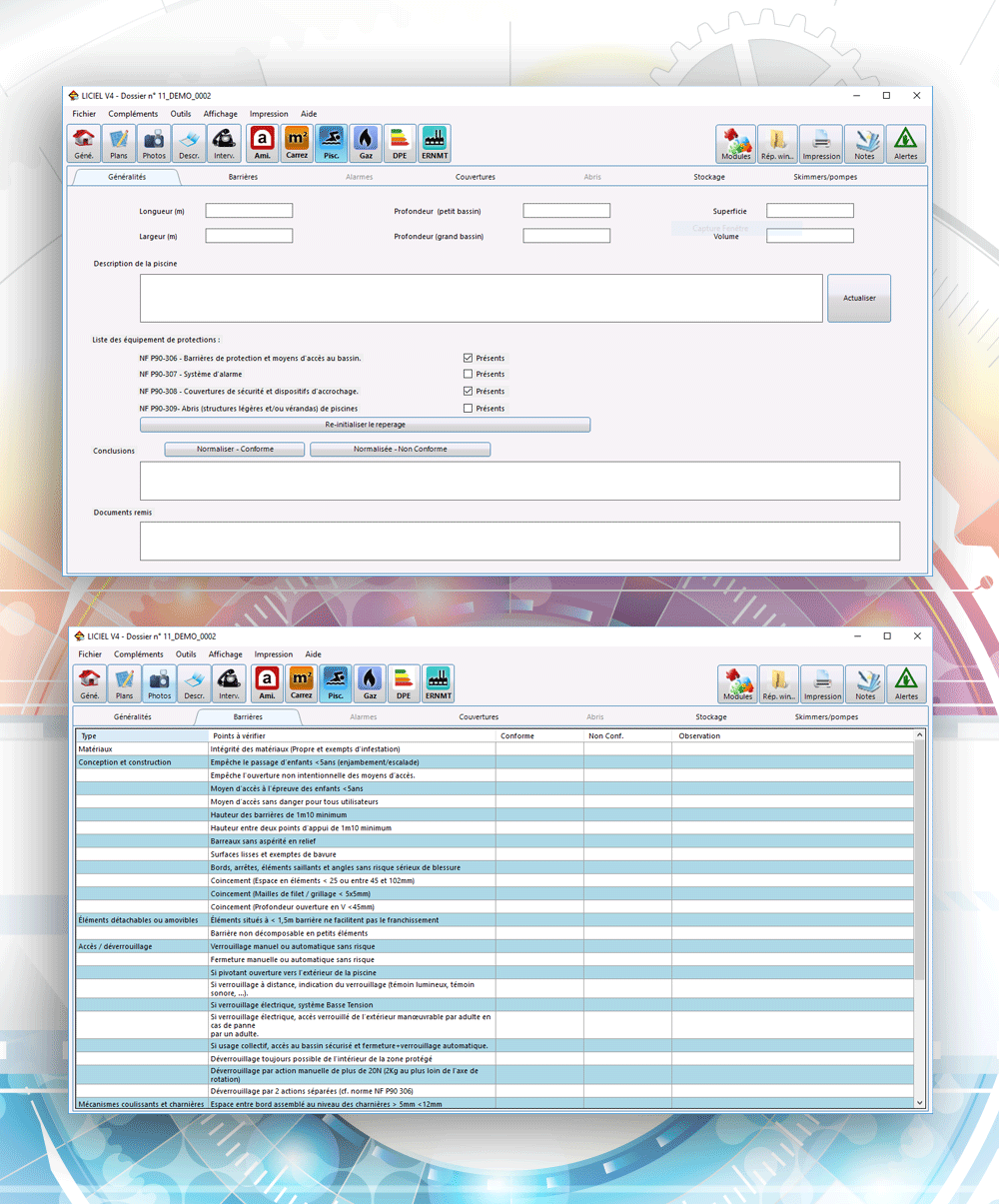Image resolution: width=999 pixels, height=1204 pixels.
Task: Click Impression printer icon in lower window
Action: (x=822, y=683)
